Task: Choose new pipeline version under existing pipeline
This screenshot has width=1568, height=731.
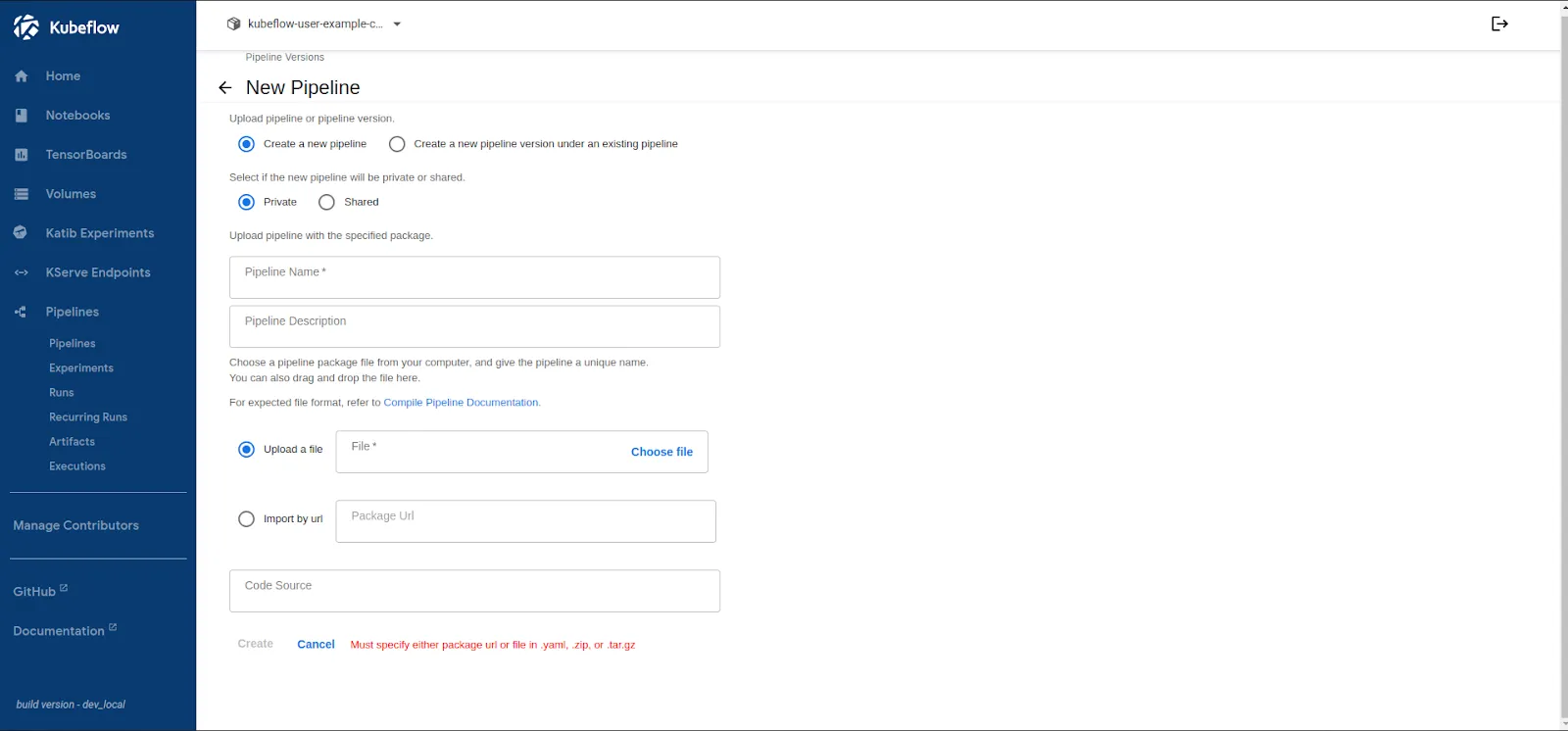Action: pyautogui.click(x=397, y=144)
